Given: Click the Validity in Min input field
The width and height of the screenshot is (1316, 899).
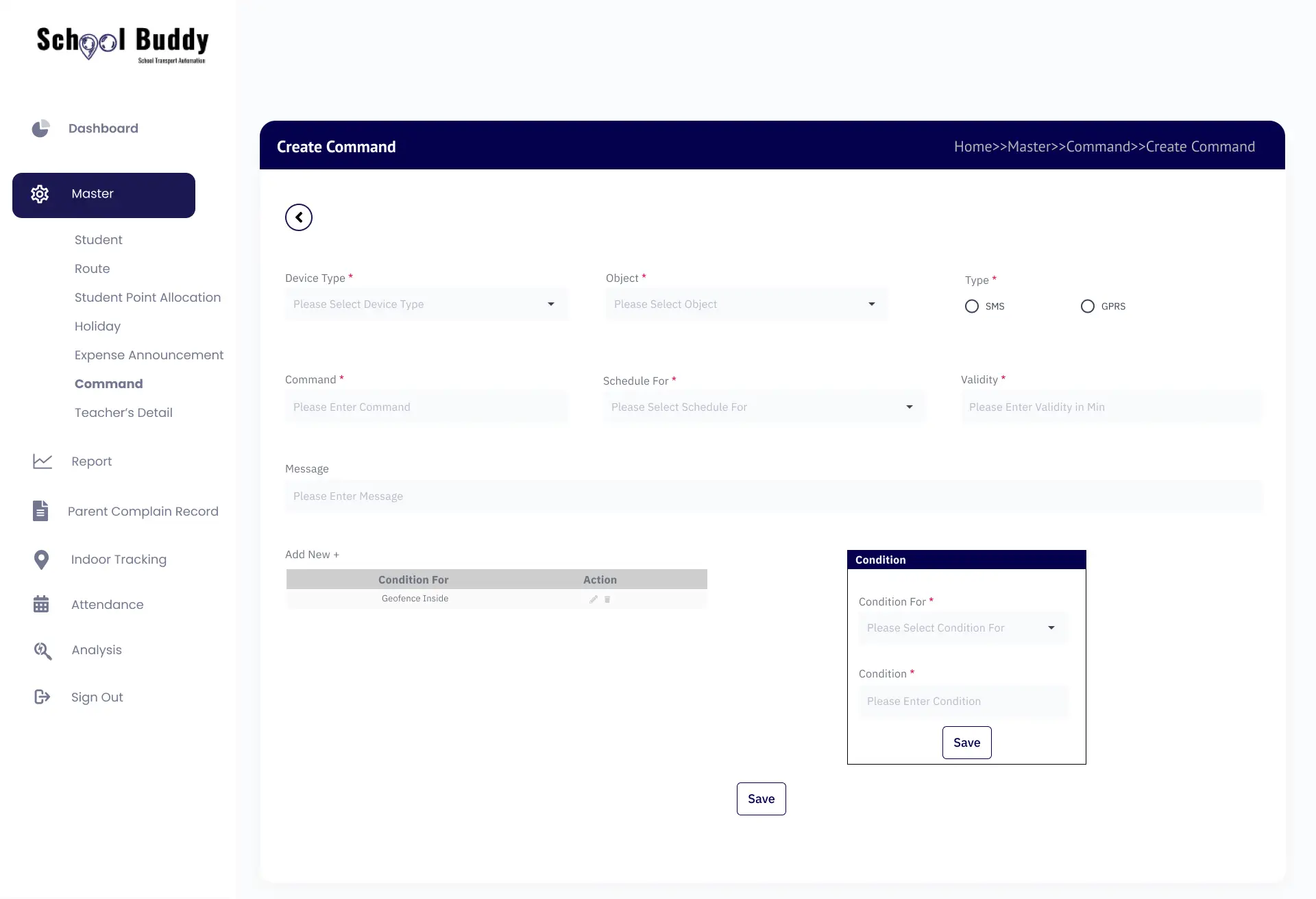Looking at the screenshot, I should tap(1110, 407).
